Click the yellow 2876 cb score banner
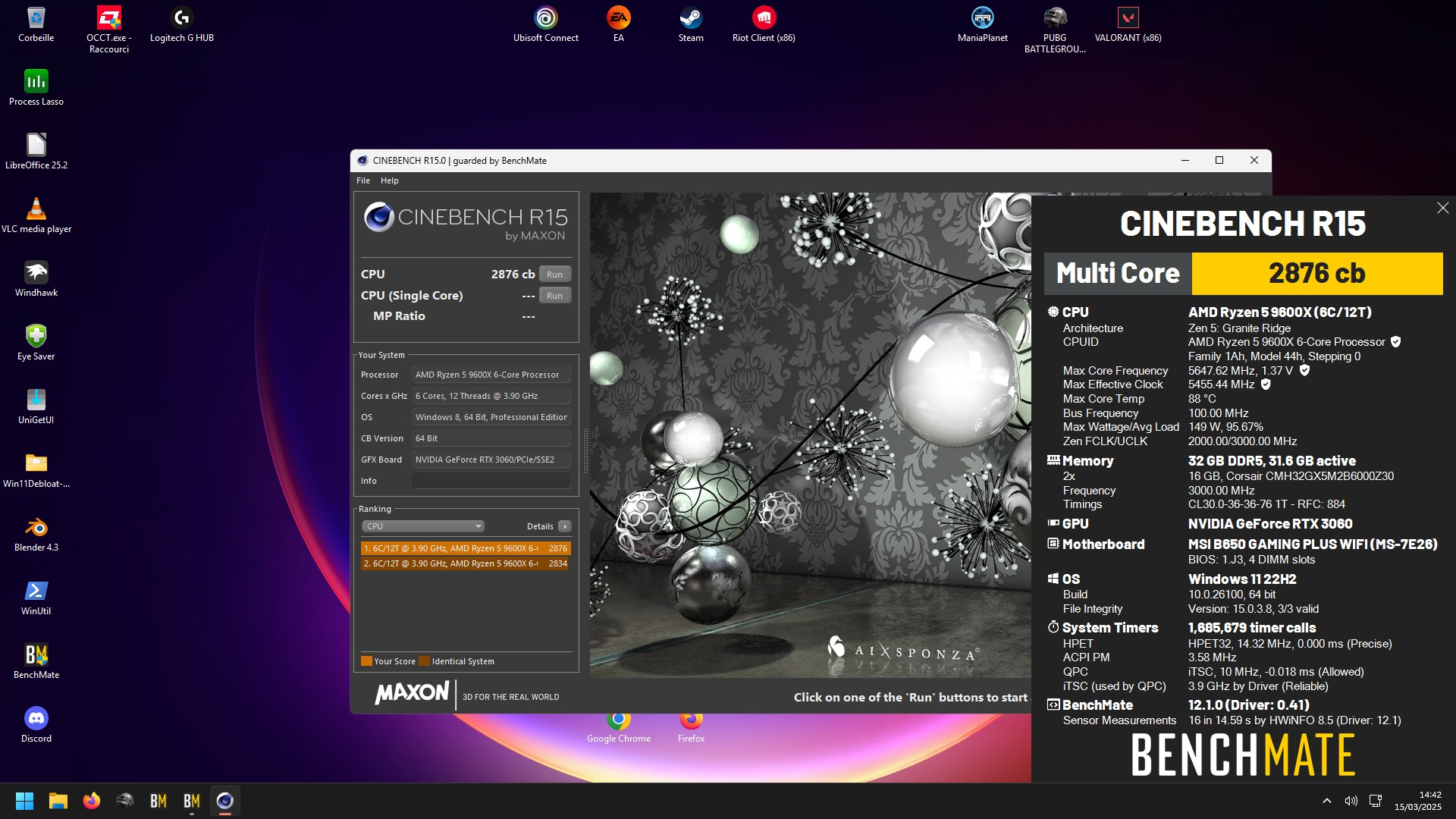Viewport: 1456px width, 819px height. 1317,274
